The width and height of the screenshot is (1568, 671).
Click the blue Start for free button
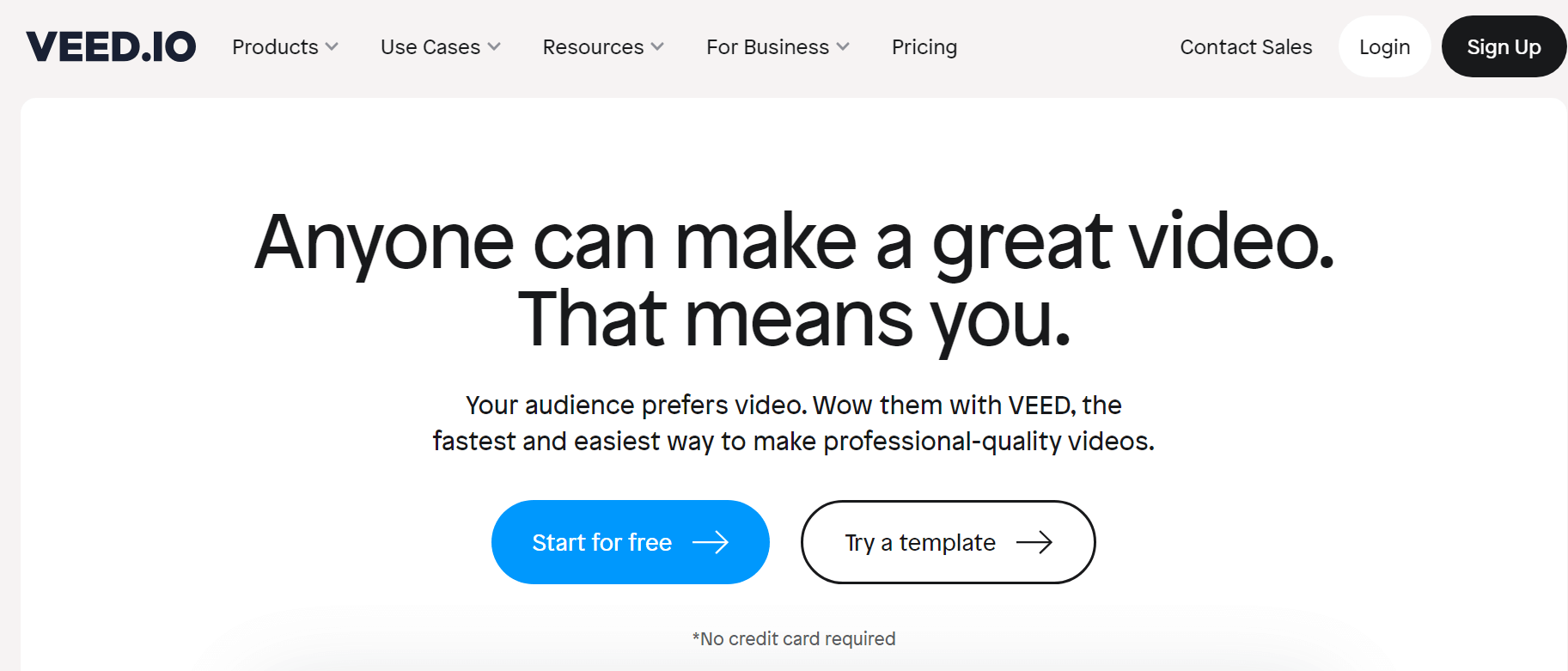pyautogui.click(x=630, y=542)
